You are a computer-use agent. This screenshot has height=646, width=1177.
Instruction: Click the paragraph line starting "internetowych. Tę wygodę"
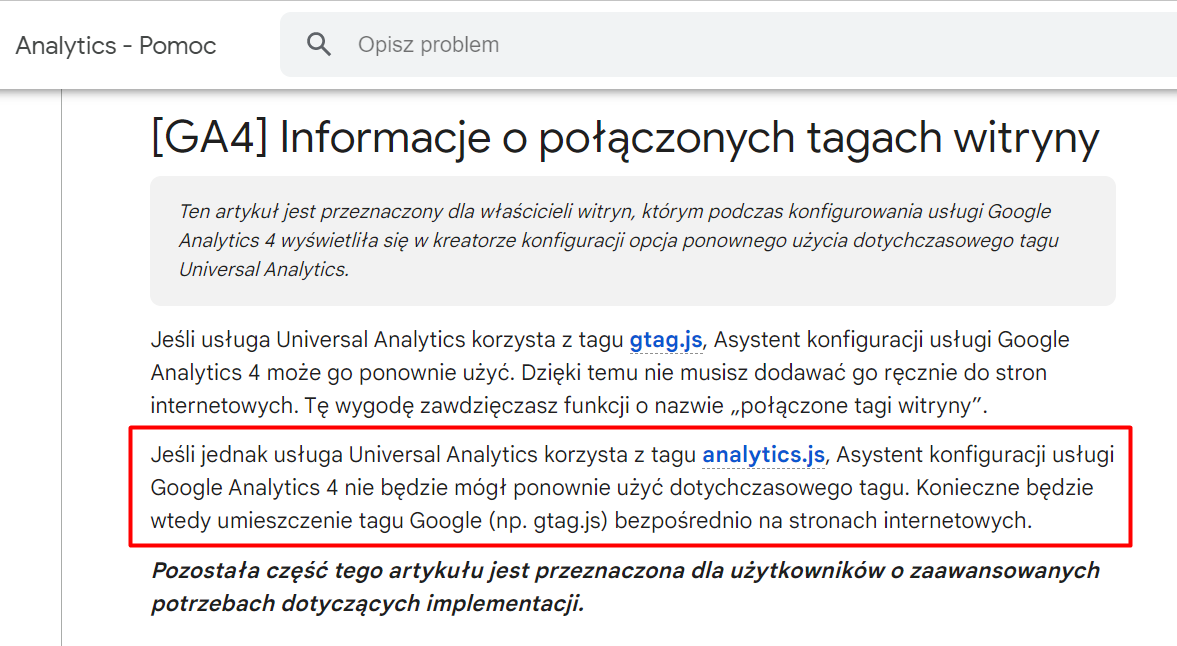569,406
